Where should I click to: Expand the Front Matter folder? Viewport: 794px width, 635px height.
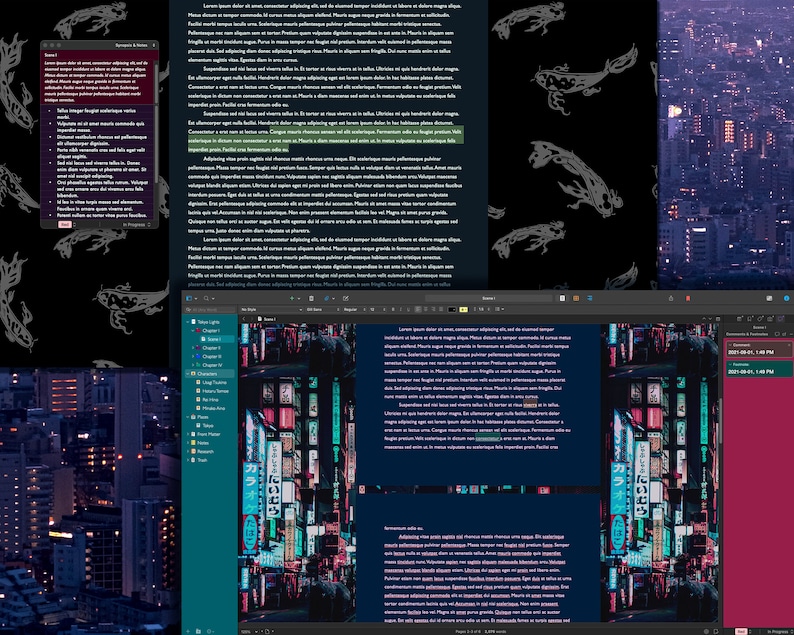coord(187,434)
